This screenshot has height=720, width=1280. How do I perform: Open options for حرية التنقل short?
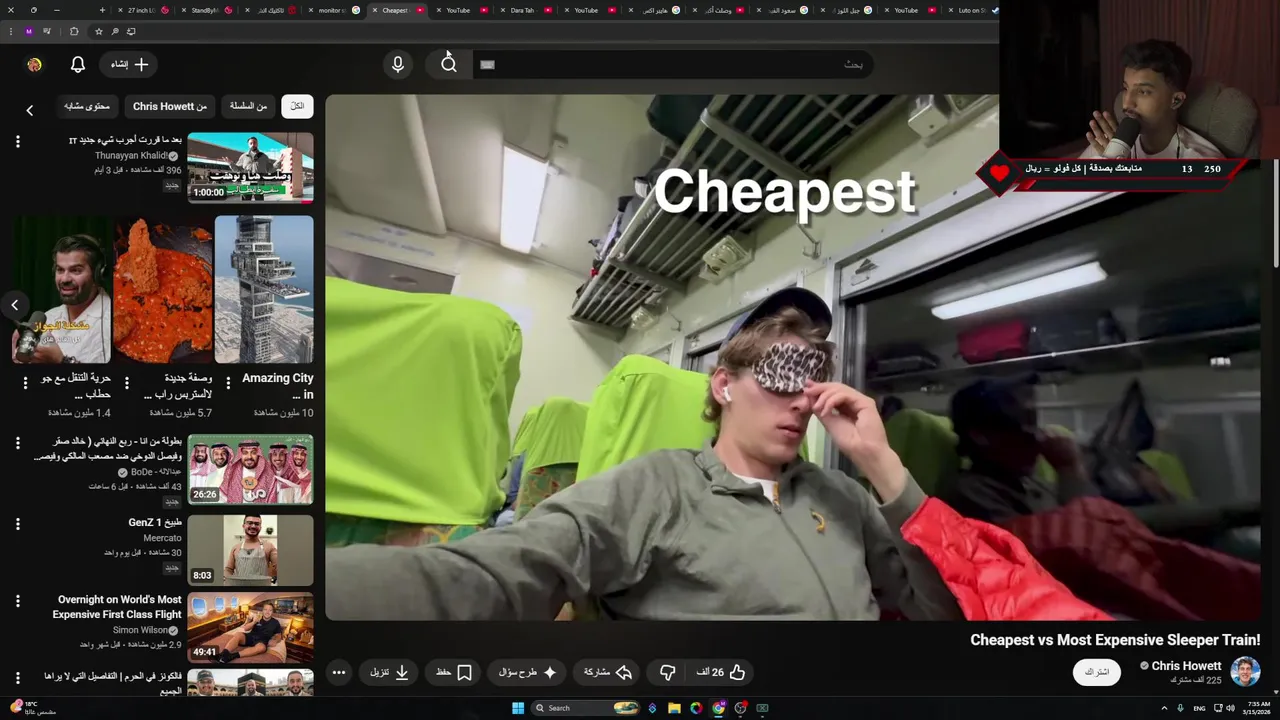pyautogui.click(x=25, y=382)
